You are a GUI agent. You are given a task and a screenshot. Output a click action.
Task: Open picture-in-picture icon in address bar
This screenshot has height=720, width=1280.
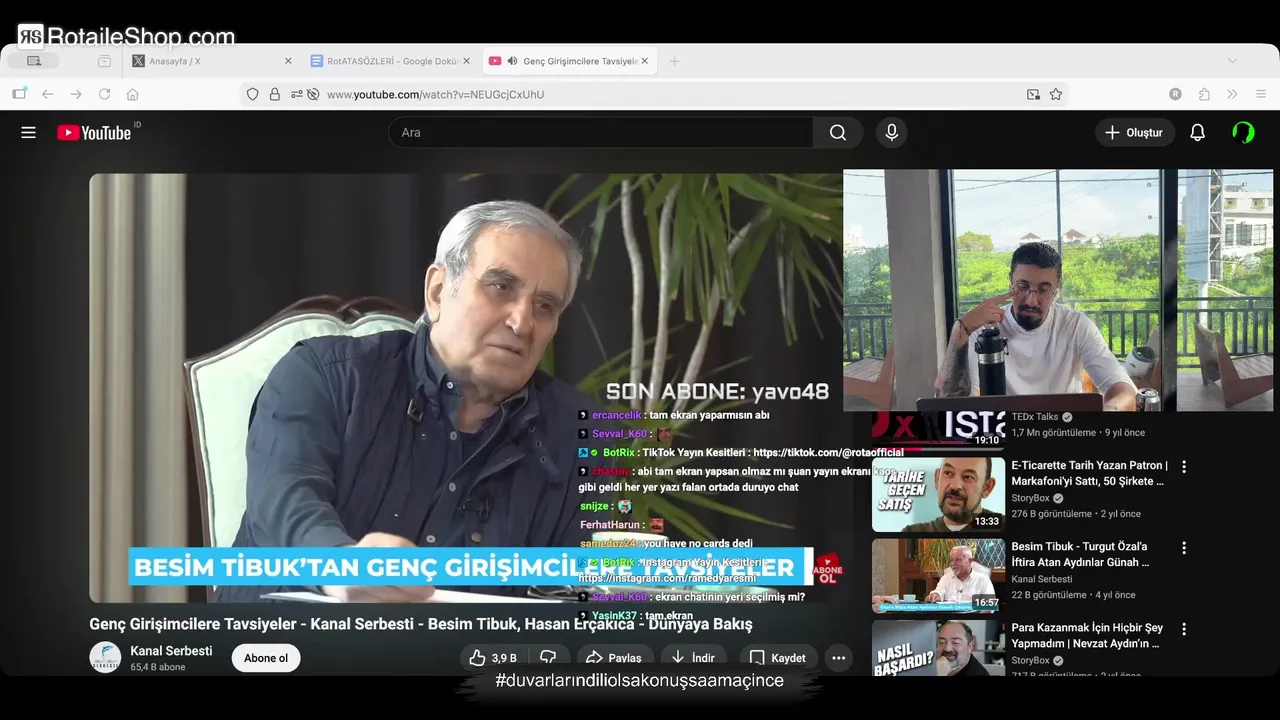(1033, 94)
